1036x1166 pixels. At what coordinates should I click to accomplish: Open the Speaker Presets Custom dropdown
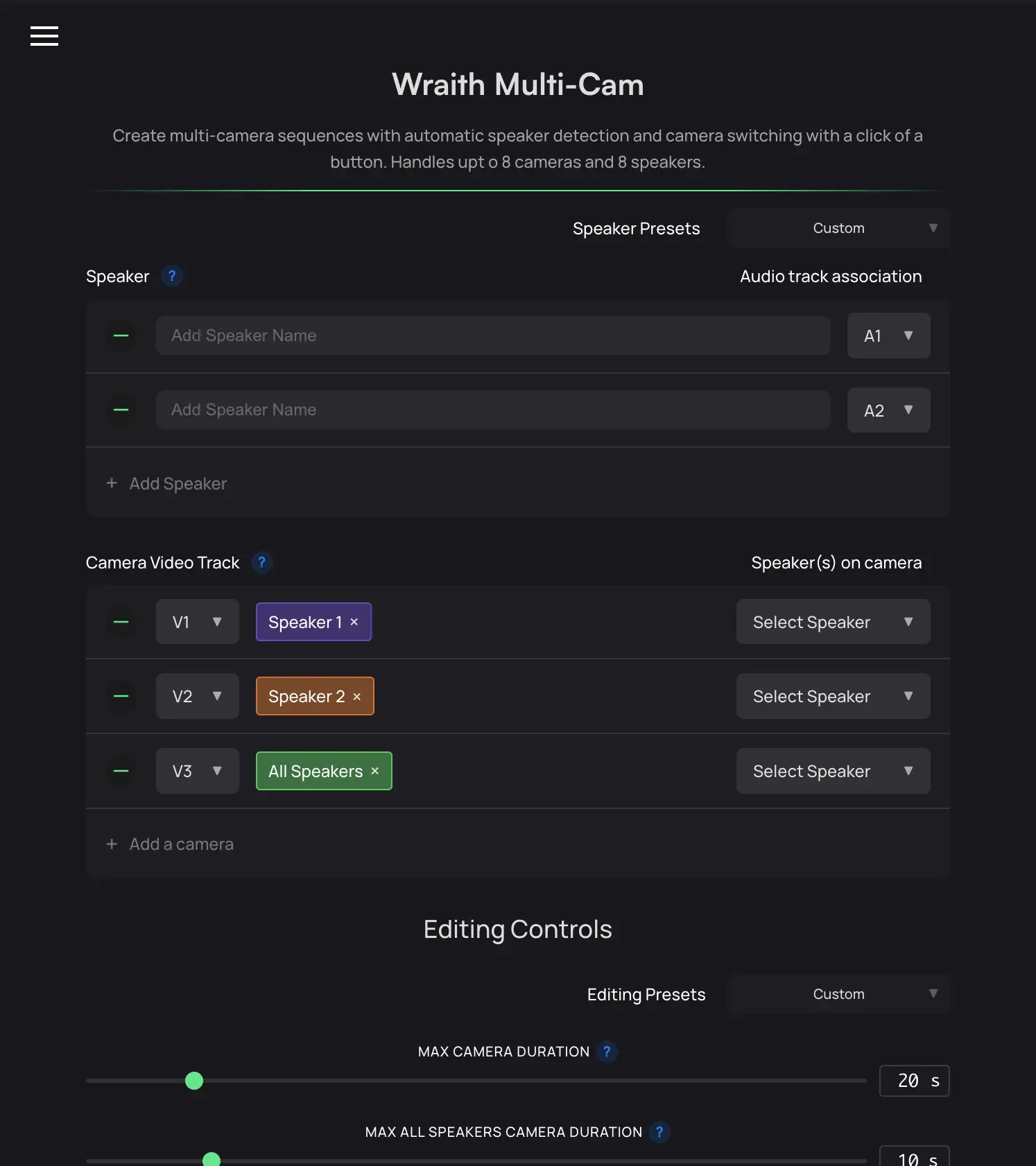[x=838, y=227]
